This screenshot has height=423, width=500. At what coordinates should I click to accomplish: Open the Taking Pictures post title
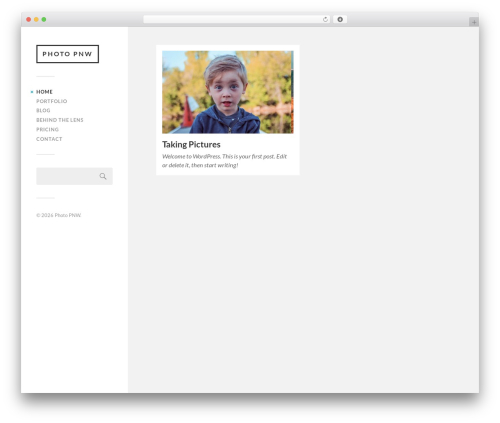pos(191,144)
